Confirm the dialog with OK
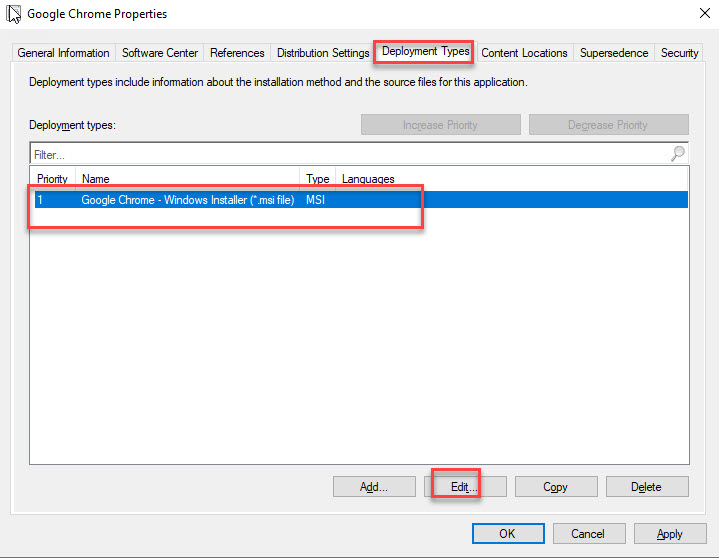Image resolution: width=719 pixels, height=560 pixels. [x=507, y=534]
